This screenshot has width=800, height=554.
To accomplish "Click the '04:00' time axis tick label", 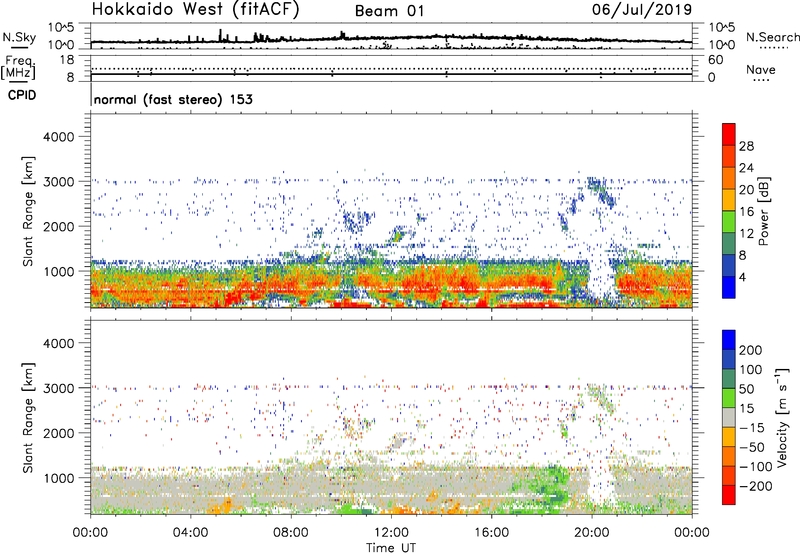I will click(191, 533).
